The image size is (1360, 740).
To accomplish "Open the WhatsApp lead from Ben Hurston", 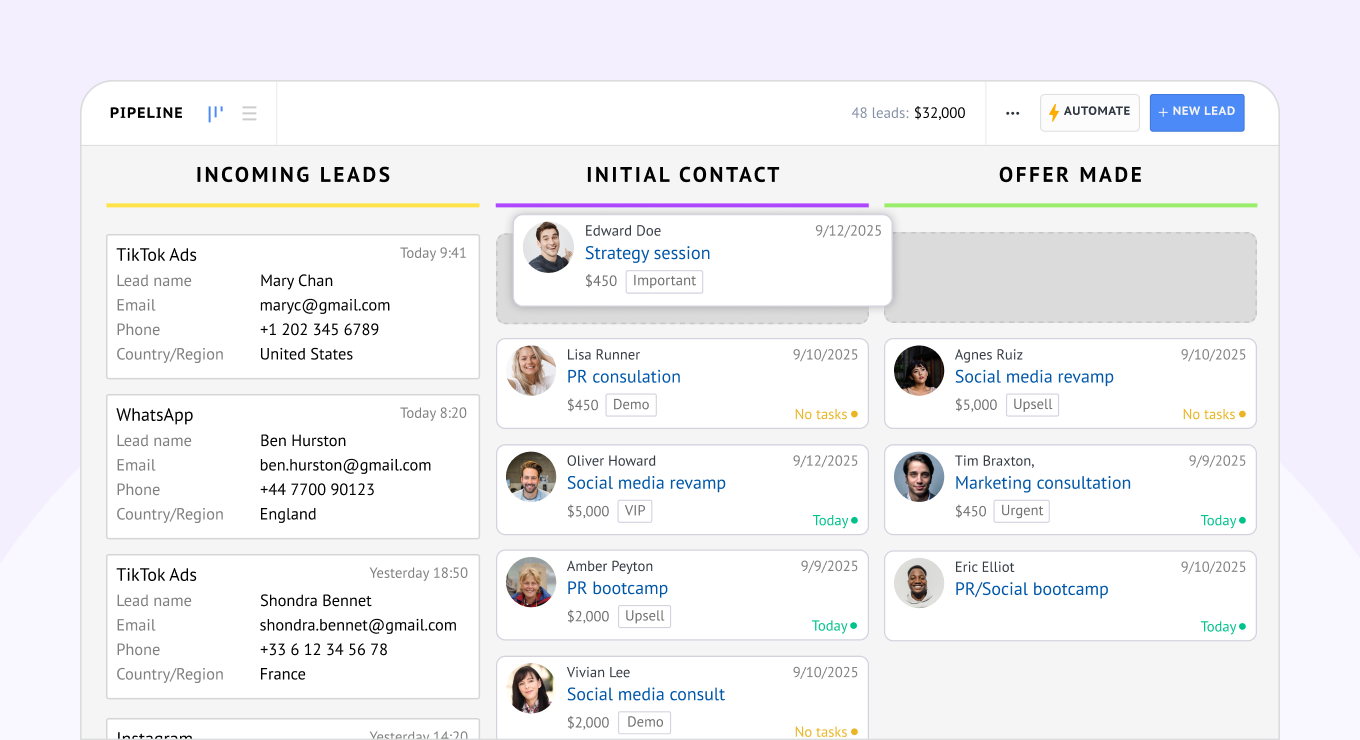I will pyautogui.click(x=293, y=465).
